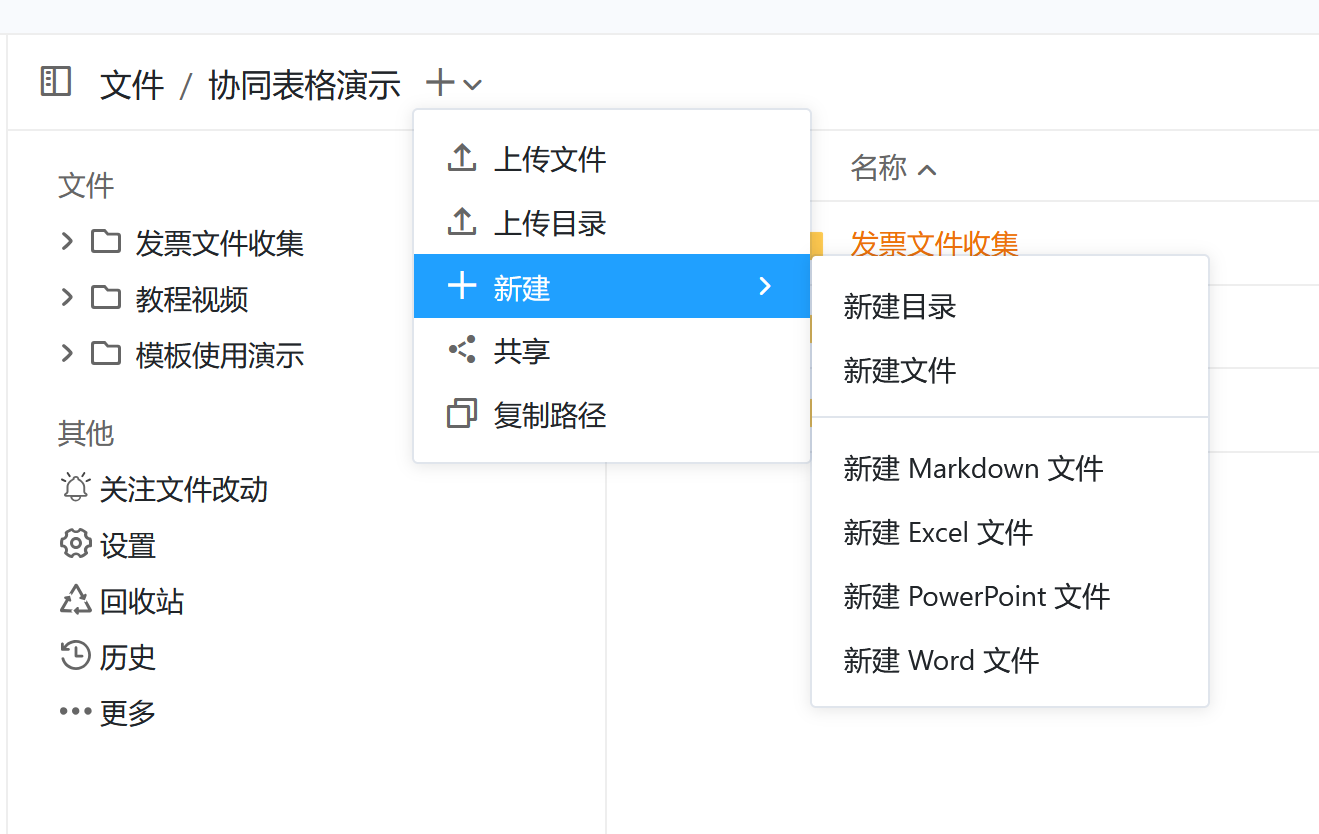Open the 回收站 recycle icon
The image size is (1319, 834).
(75, 601)
